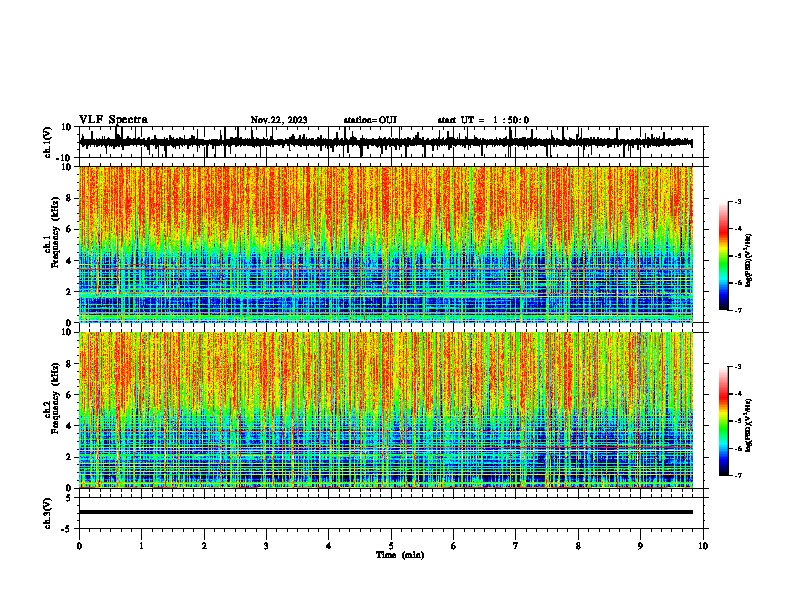Viewport: 792px width, 612px height.
Task: Click the '4' kHz tick on ch.2 spectrogram
Action: click(x=70, y=426)
